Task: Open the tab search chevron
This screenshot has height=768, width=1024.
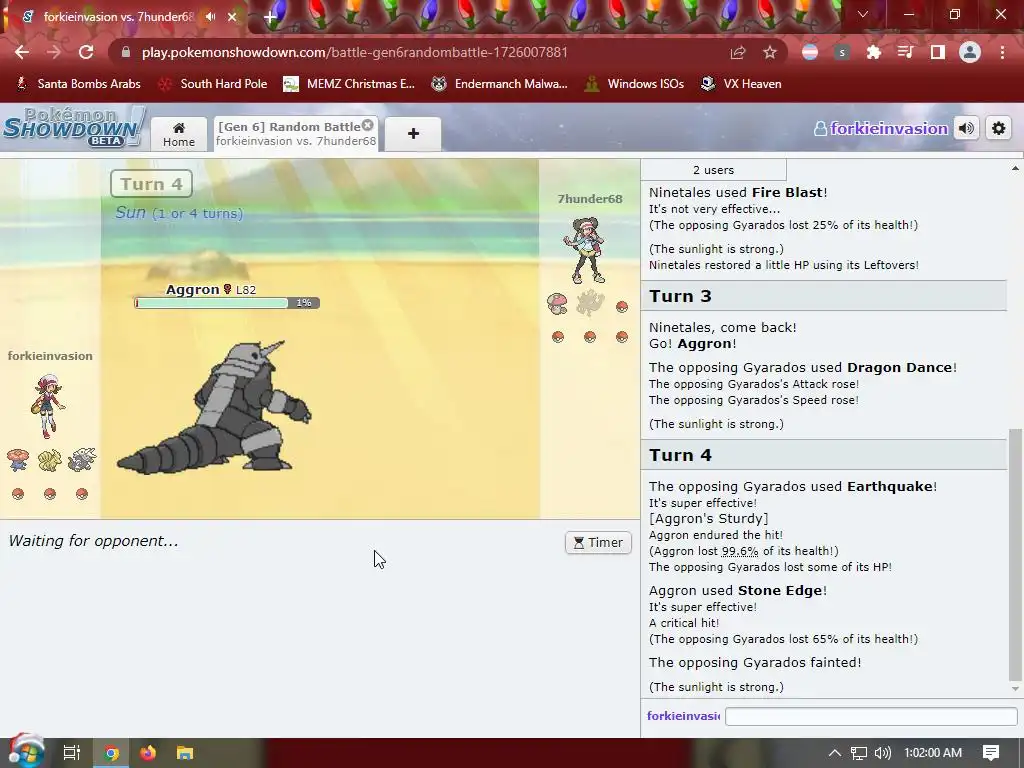Action: (863, 14)
